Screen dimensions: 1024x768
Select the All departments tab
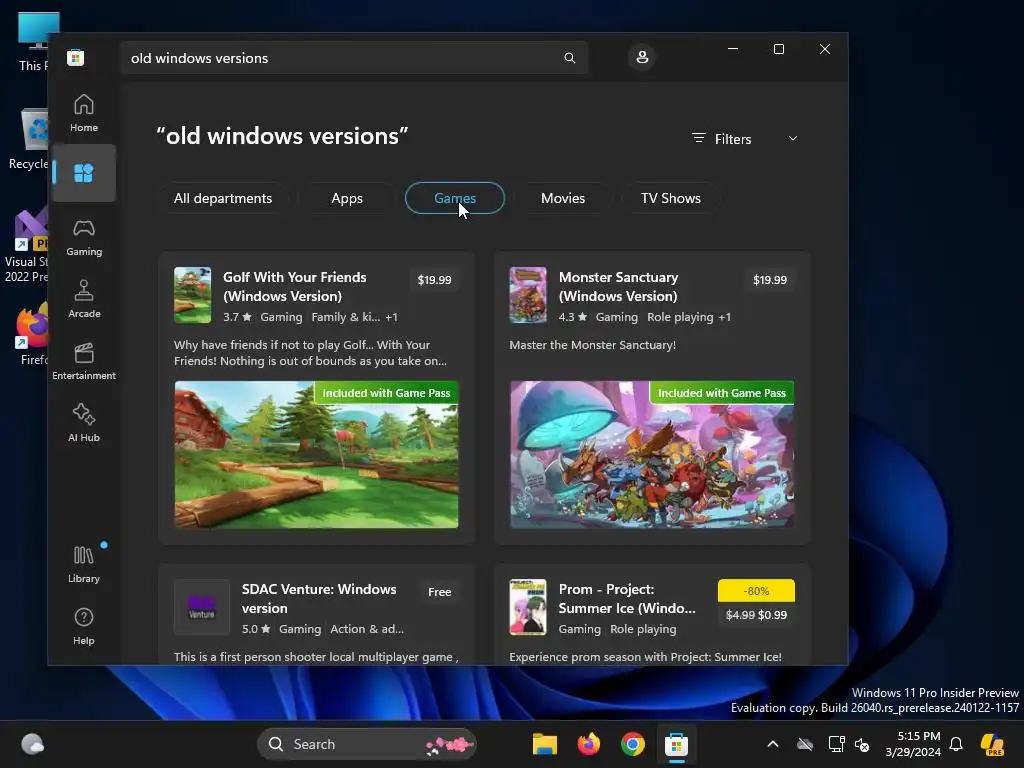click(223, 198)
